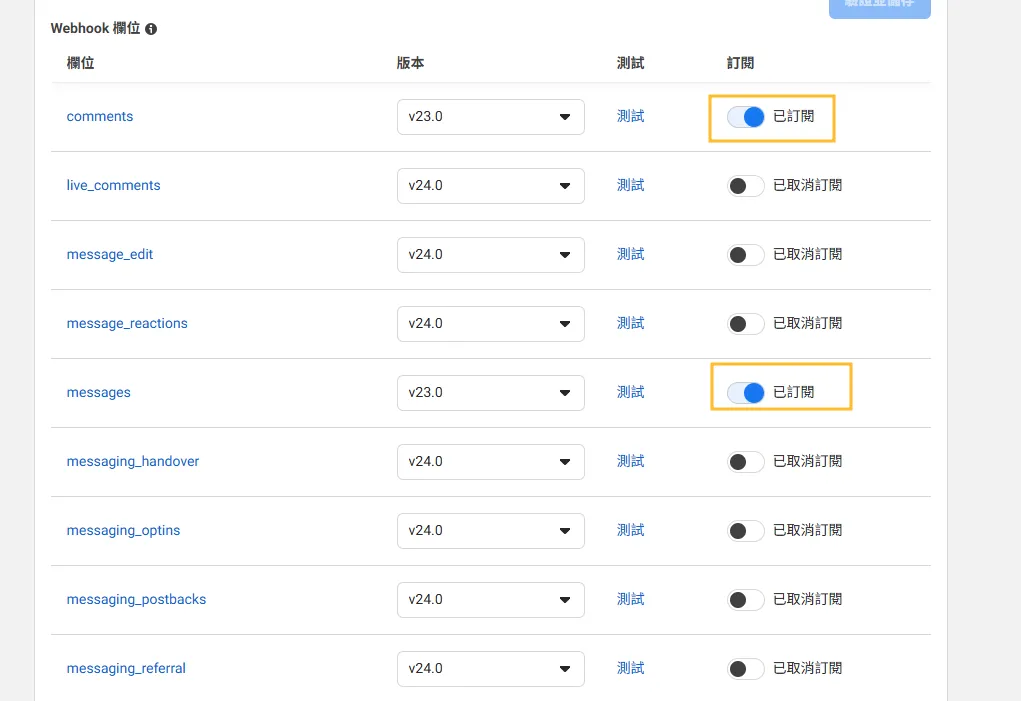Switch on messaging_handover subscription

(746, 462)
